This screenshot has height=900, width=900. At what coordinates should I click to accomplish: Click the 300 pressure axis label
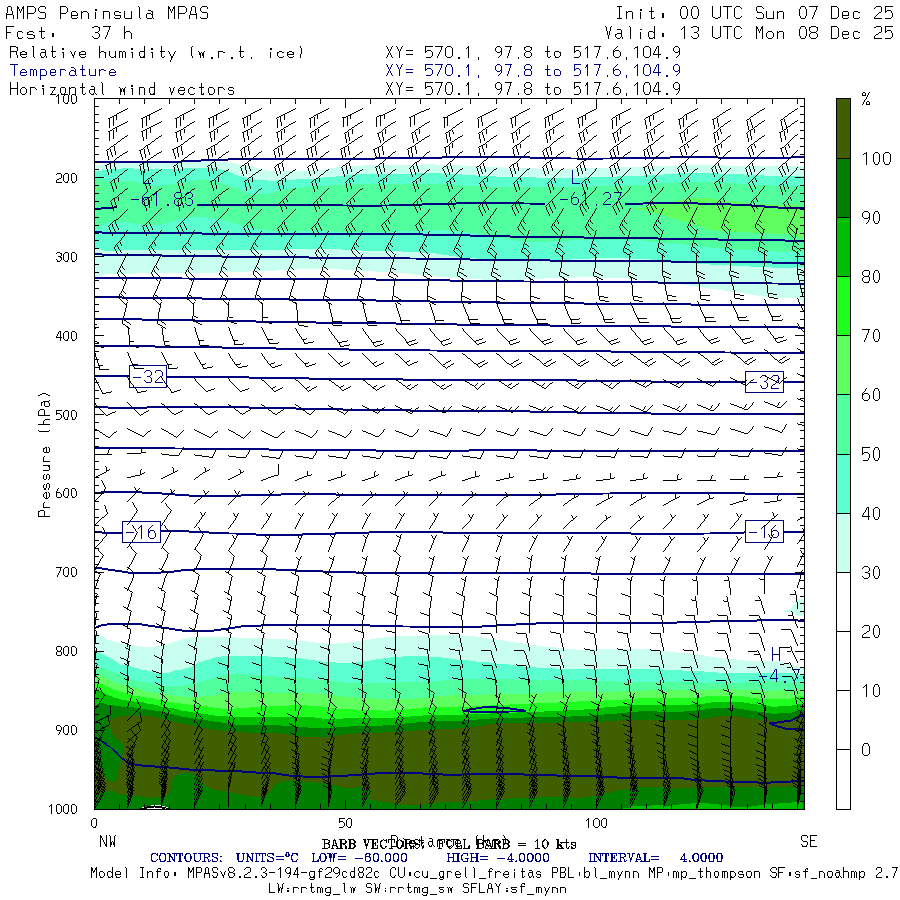[66, 257]
